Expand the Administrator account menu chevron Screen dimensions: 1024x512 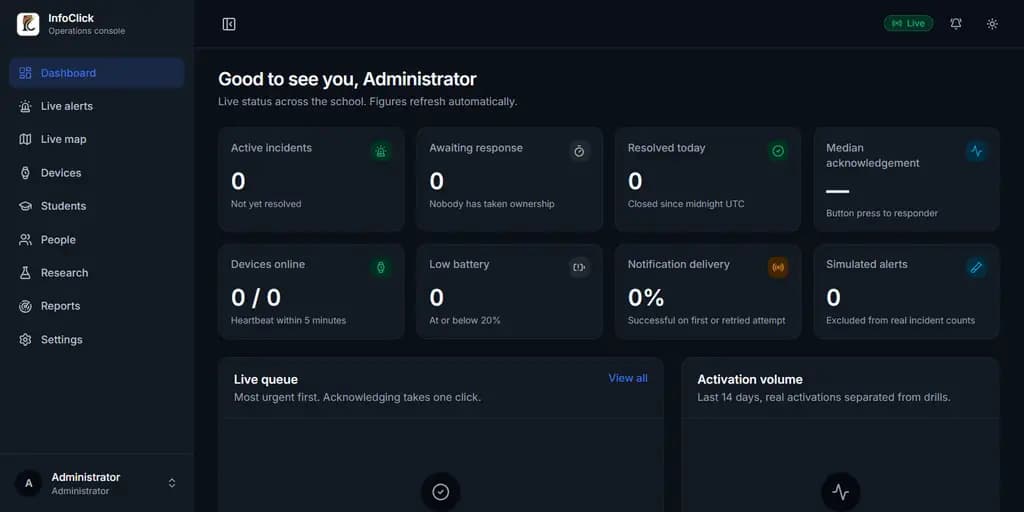pyautogui.click(x=172, y=483)
